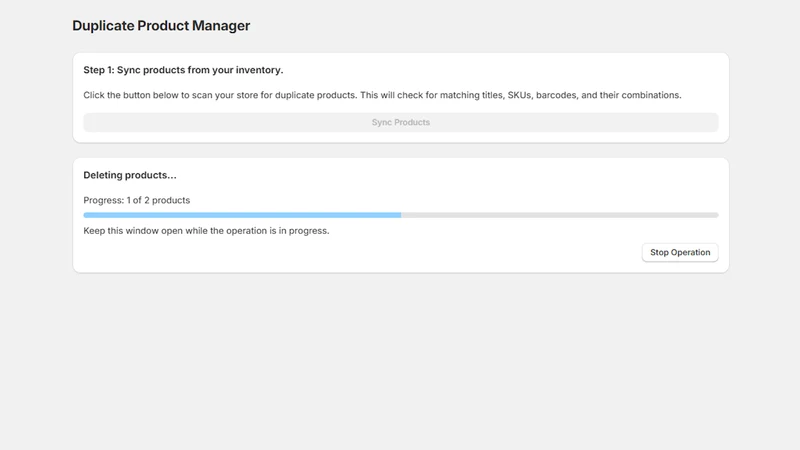Click 'Step 1: Sync products from your inventory.' heading
This screenshot has width=800, height=450.
183,70
